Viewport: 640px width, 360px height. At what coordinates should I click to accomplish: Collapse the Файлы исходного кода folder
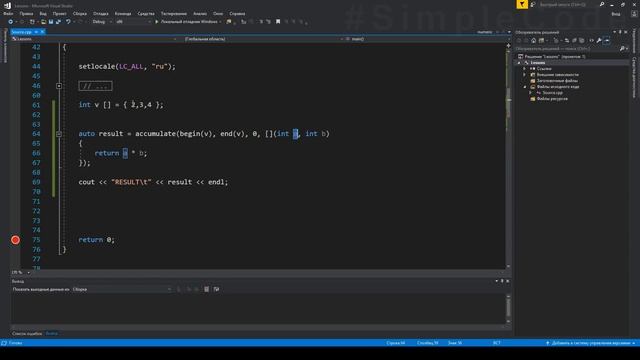point(524,87)
